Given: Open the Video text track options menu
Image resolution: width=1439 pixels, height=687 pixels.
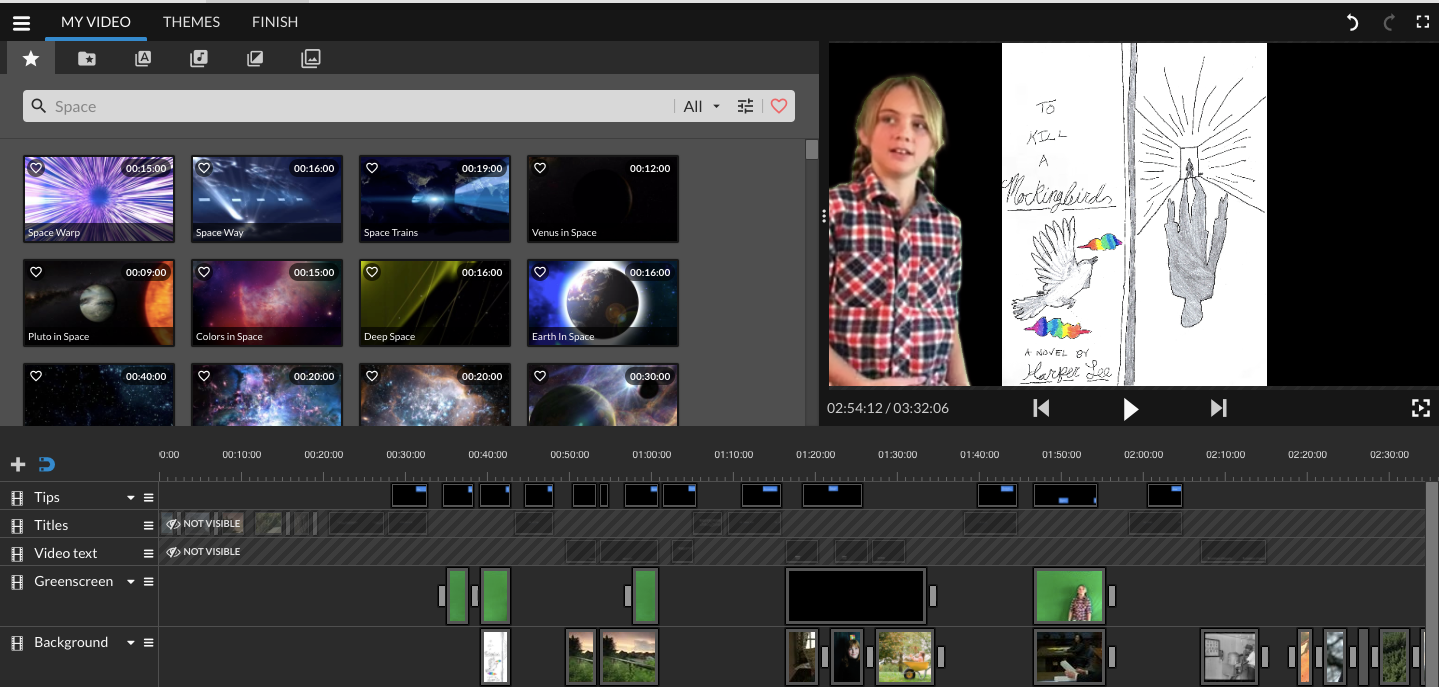Looking at the screenshot, I should tap(149, 553).
